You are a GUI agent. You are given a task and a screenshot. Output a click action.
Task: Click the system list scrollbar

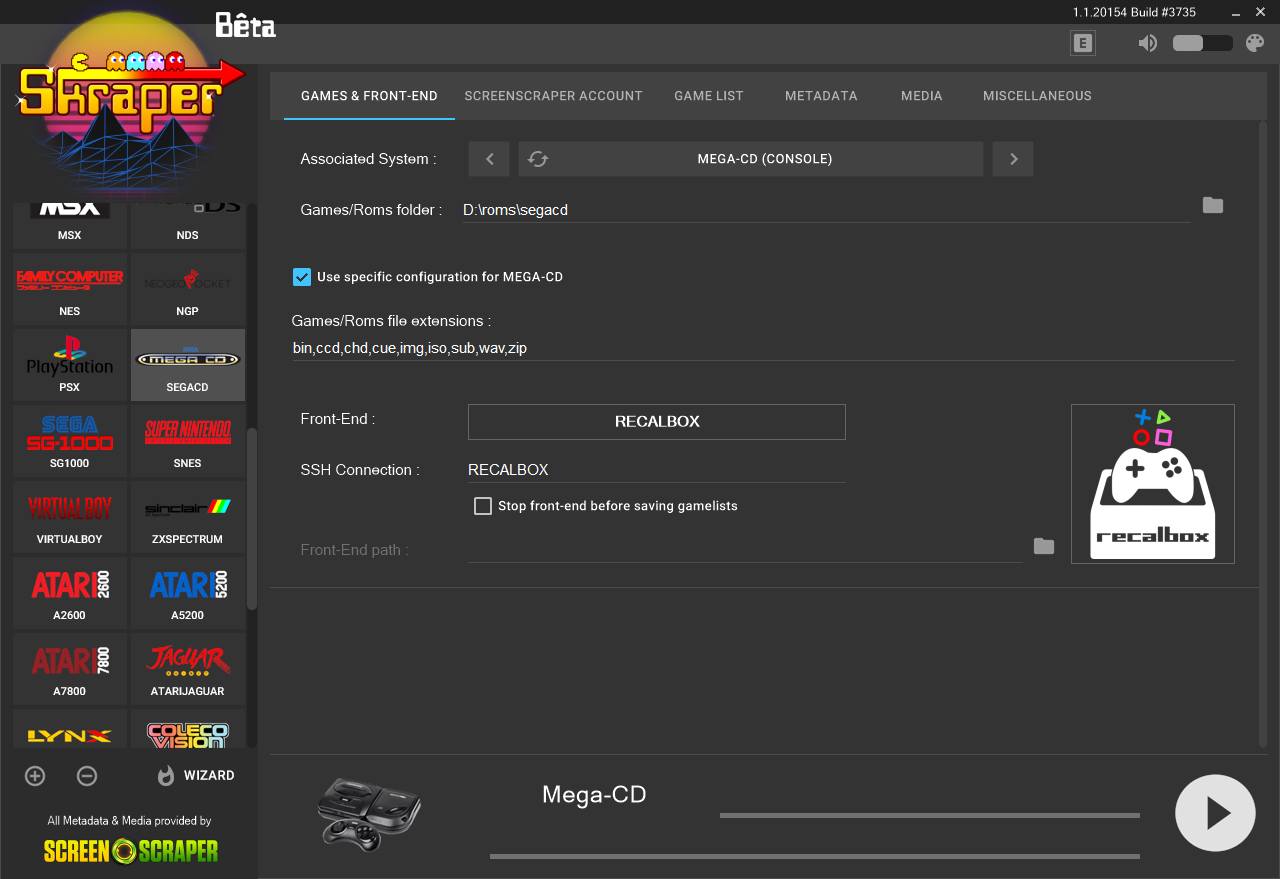coord(252,519)
